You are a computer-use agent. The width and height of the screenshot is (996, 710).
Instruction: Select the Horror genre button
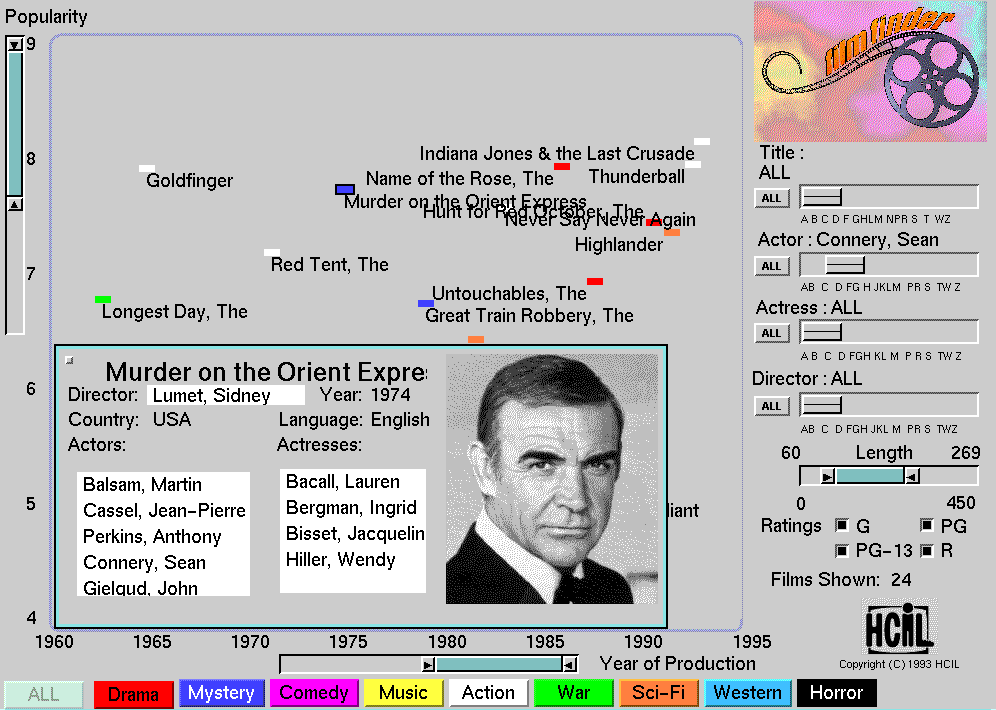pos(837,693)
